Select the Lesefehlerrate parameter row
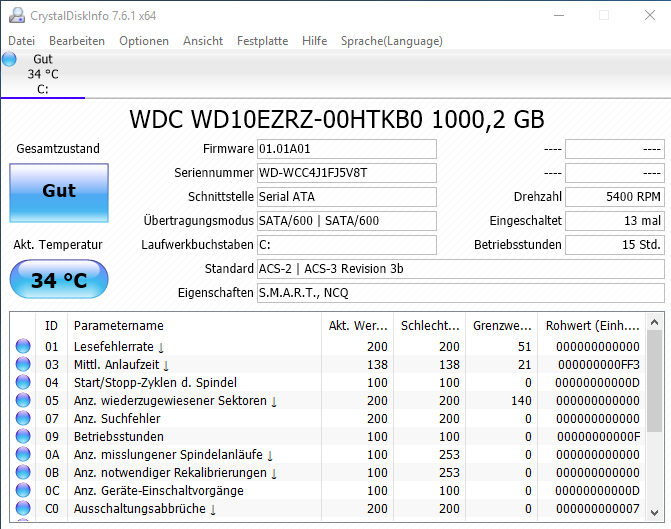Screen dimensions: 671x529 point(328,346)
